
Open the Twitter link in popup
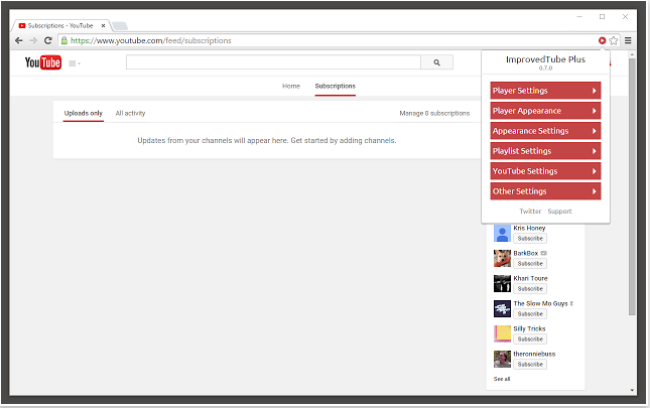coord(530,211)
